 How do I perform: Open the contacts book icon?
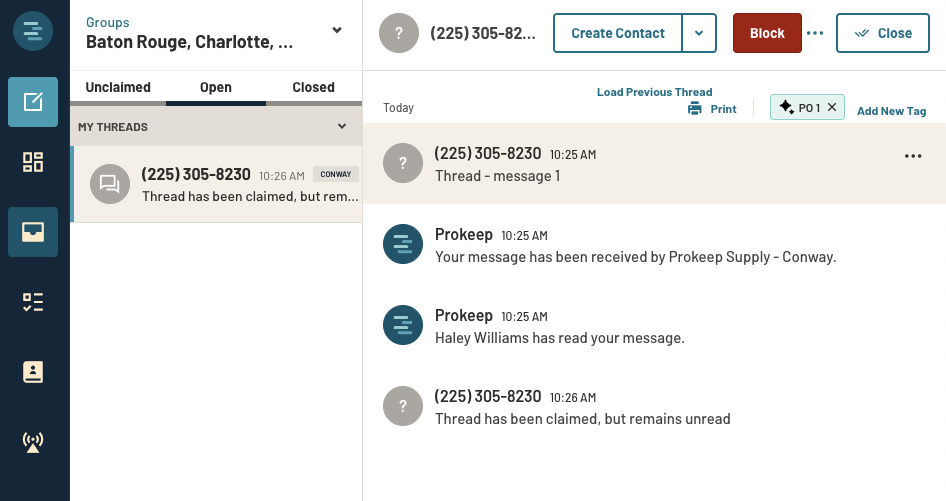pyautogui.click(x=33, y=372)
